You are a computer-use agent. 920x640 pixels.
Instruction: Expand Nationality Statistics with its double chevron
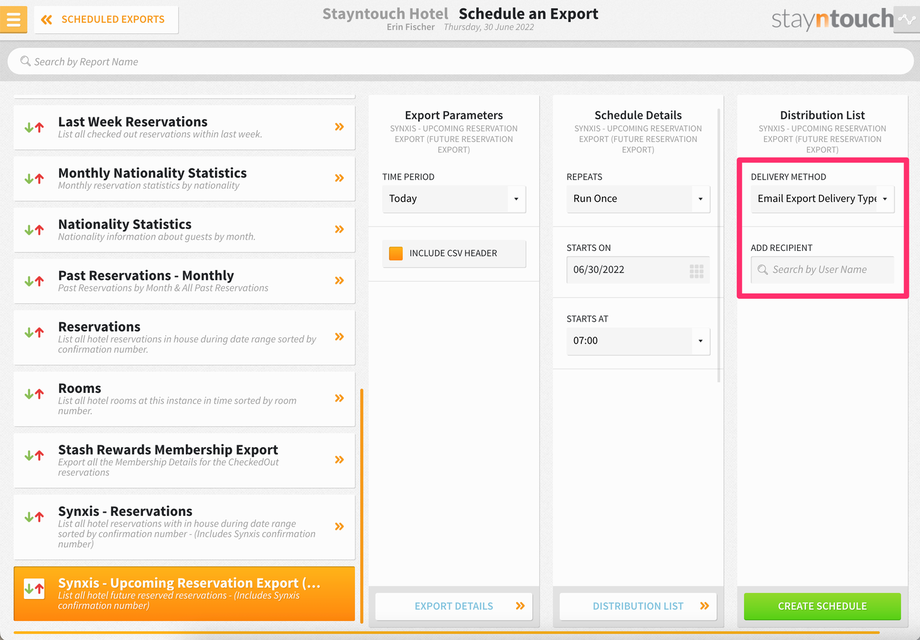(x=339, y=229)
